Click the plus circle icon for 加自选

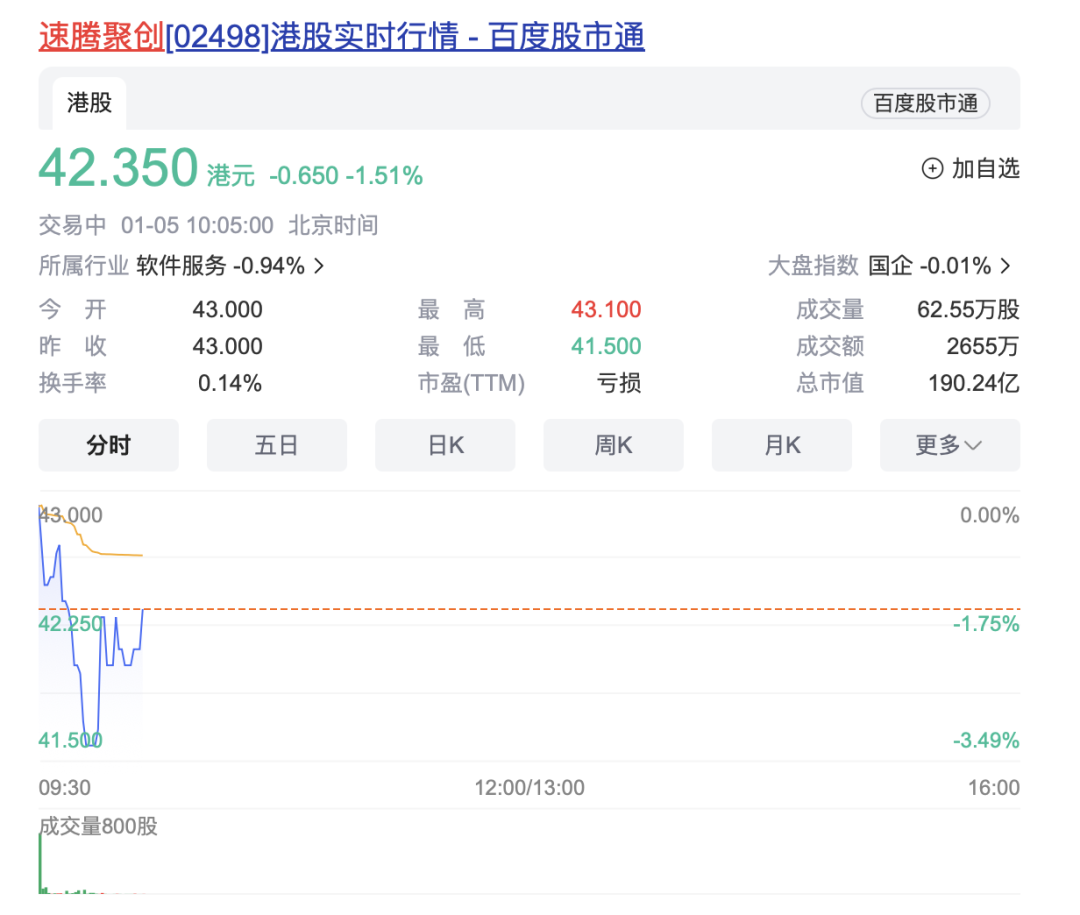coord(932,169)
